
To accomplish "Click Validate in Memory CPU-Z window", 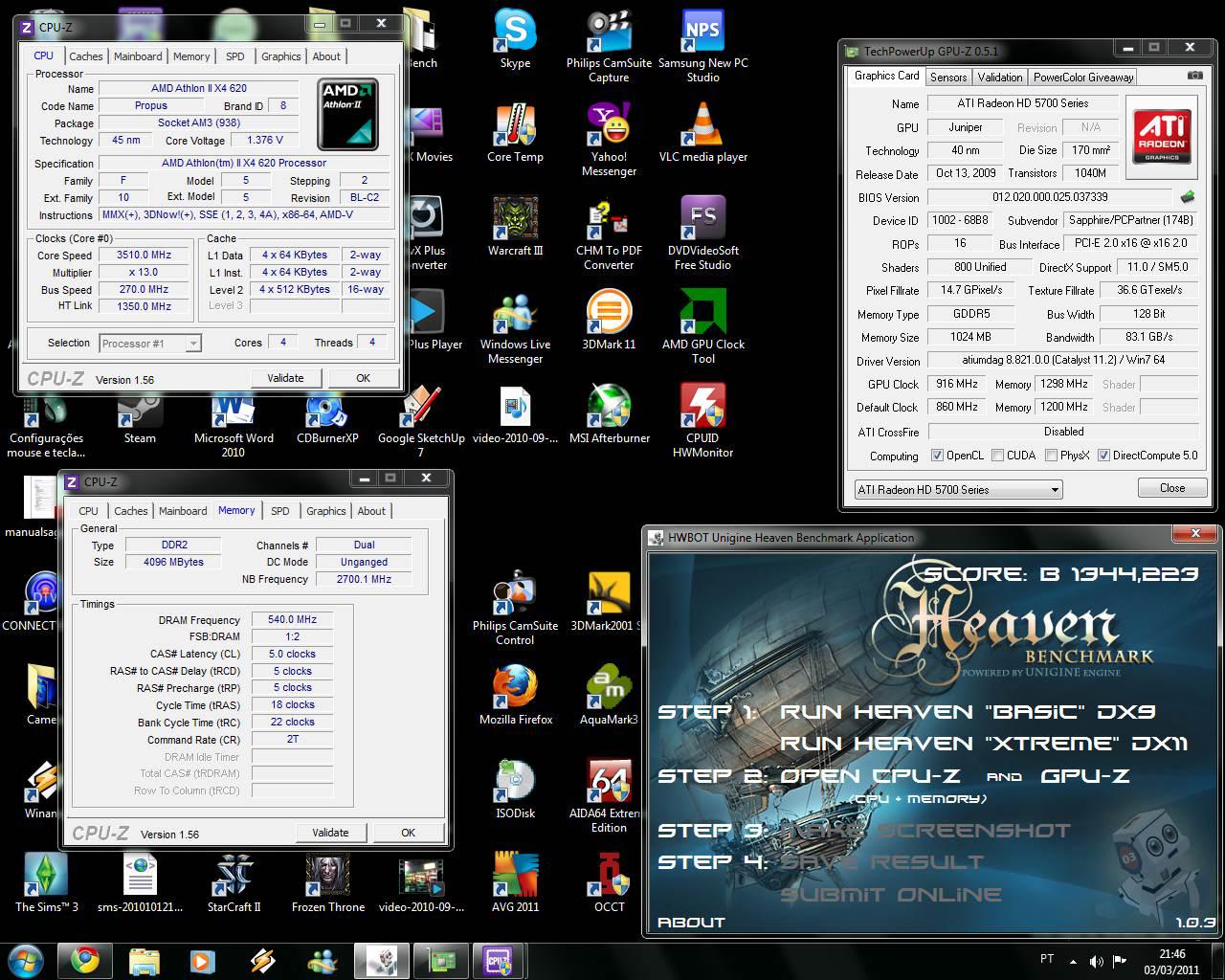I will [x=330, y=833].
